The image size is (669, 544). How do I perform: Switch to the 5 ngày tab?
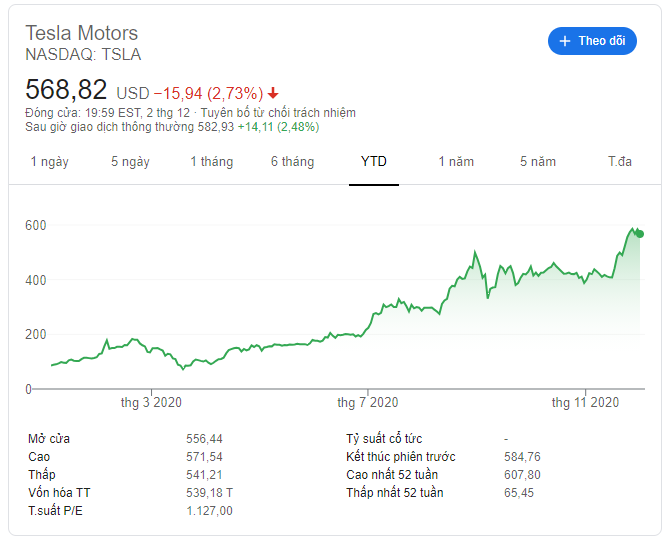131,162
